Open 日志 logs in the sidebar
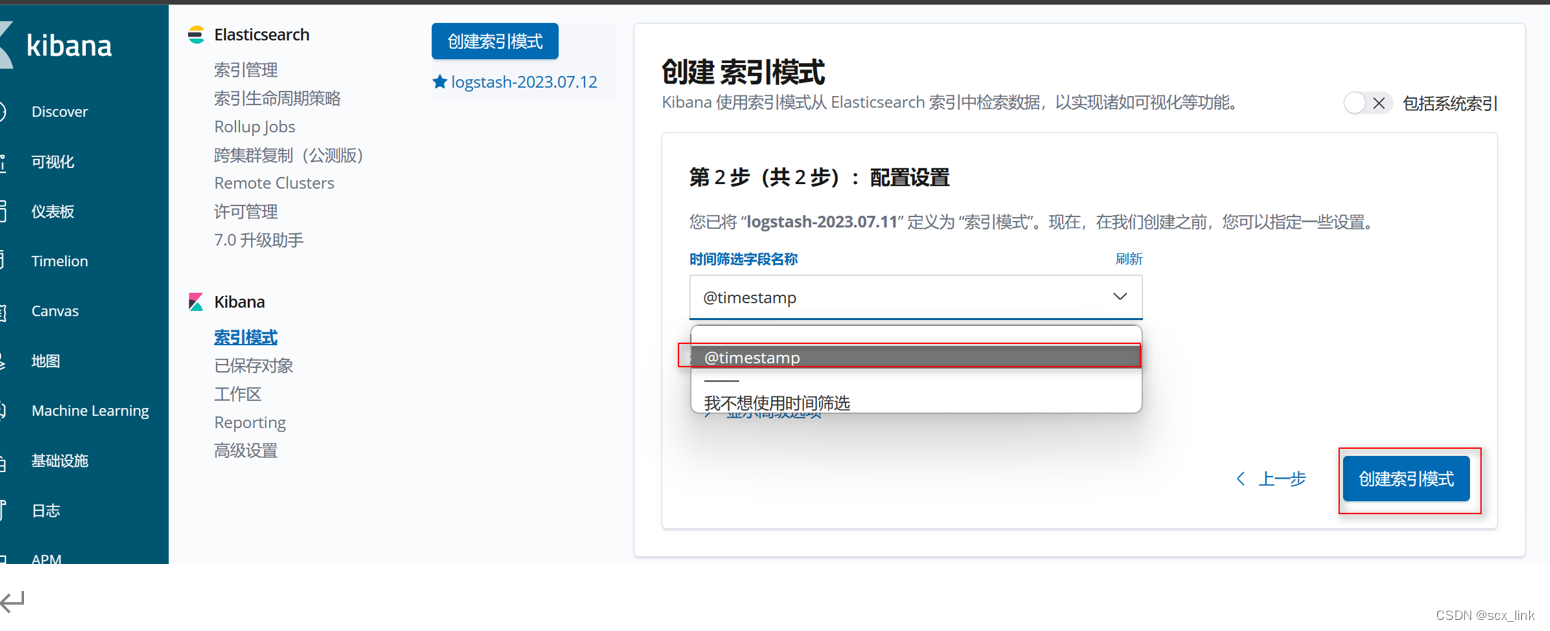Image resolution: width=1550 pixels, height=631 pixels. 45,511
